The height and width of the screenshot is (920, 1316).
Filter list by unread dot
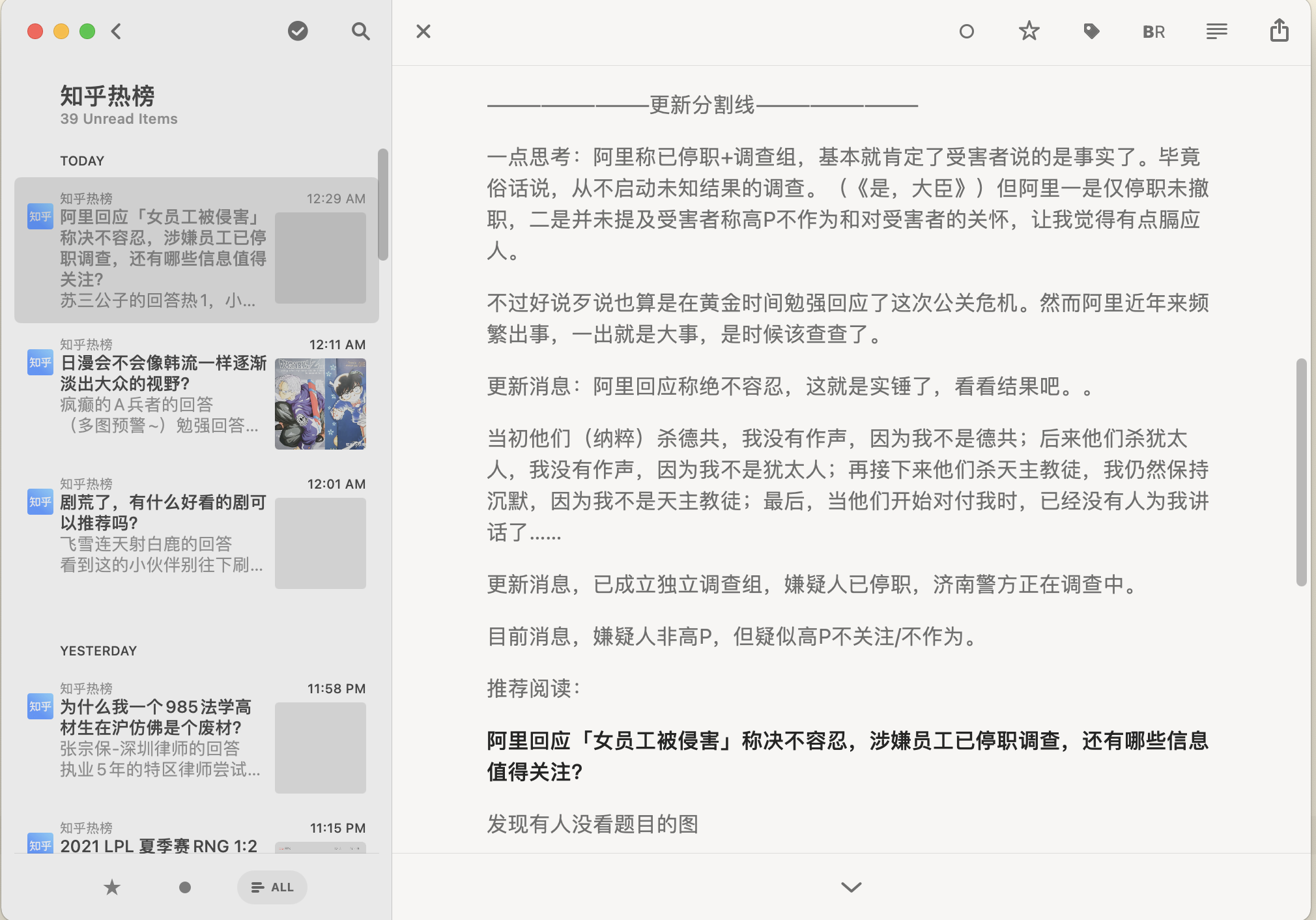(x=185, y=887)
